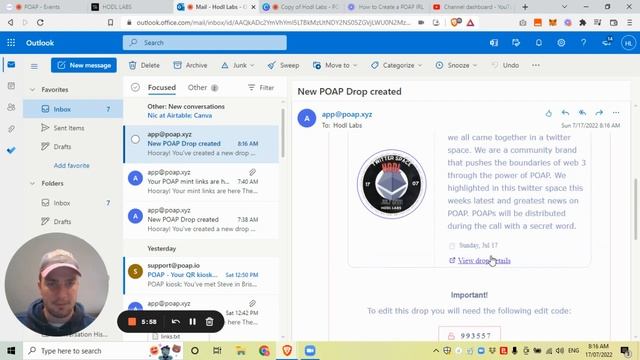Click the Outlook search box
The image size is (640, 360).
[204, 42]
